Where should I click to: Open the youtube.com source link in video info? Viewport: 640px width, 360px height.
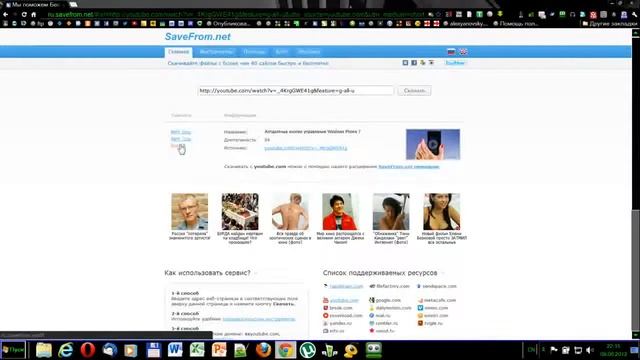point(306,148)
